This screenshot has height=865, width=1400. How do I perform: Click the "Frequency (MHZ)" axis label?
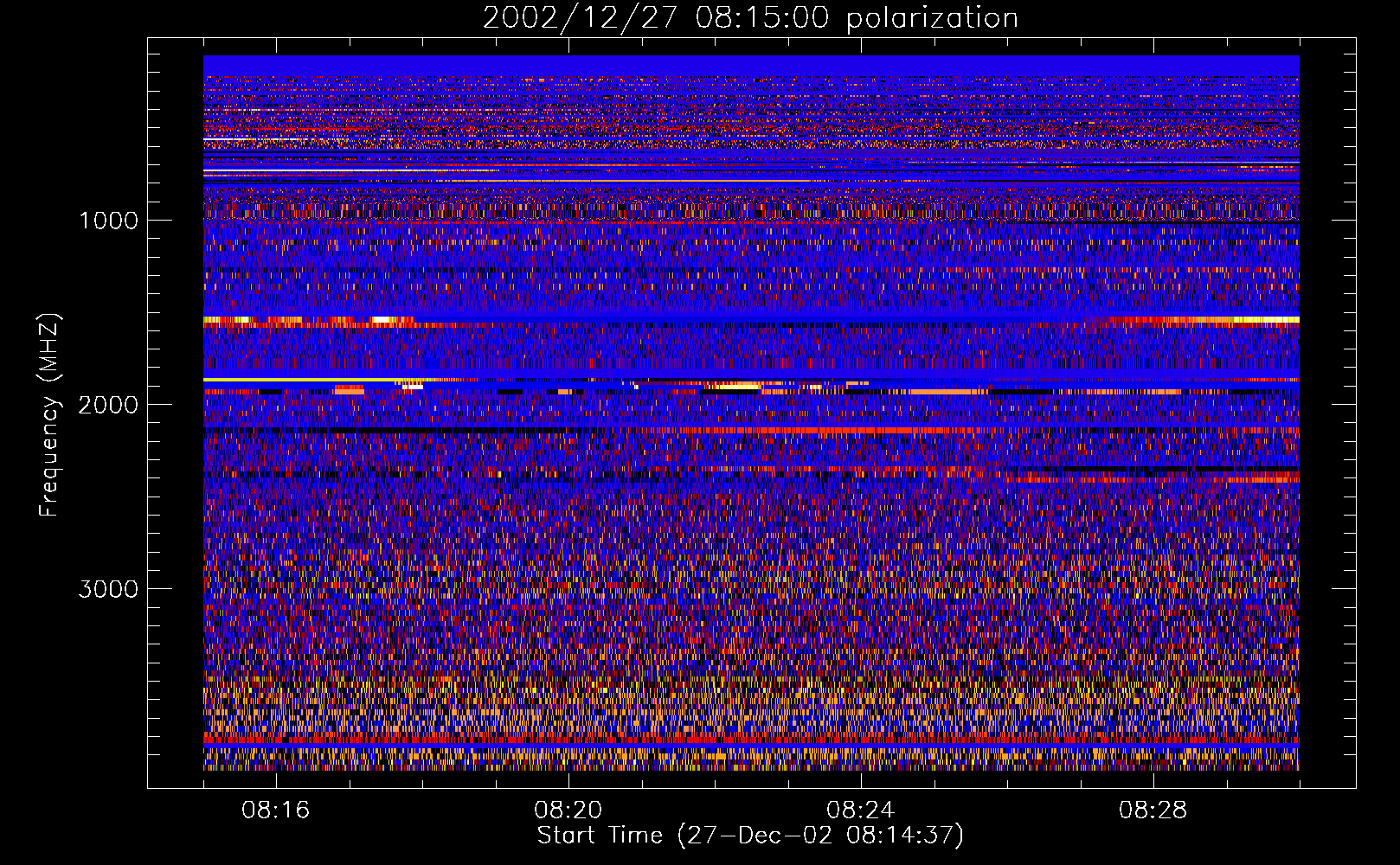click(49, 415)
